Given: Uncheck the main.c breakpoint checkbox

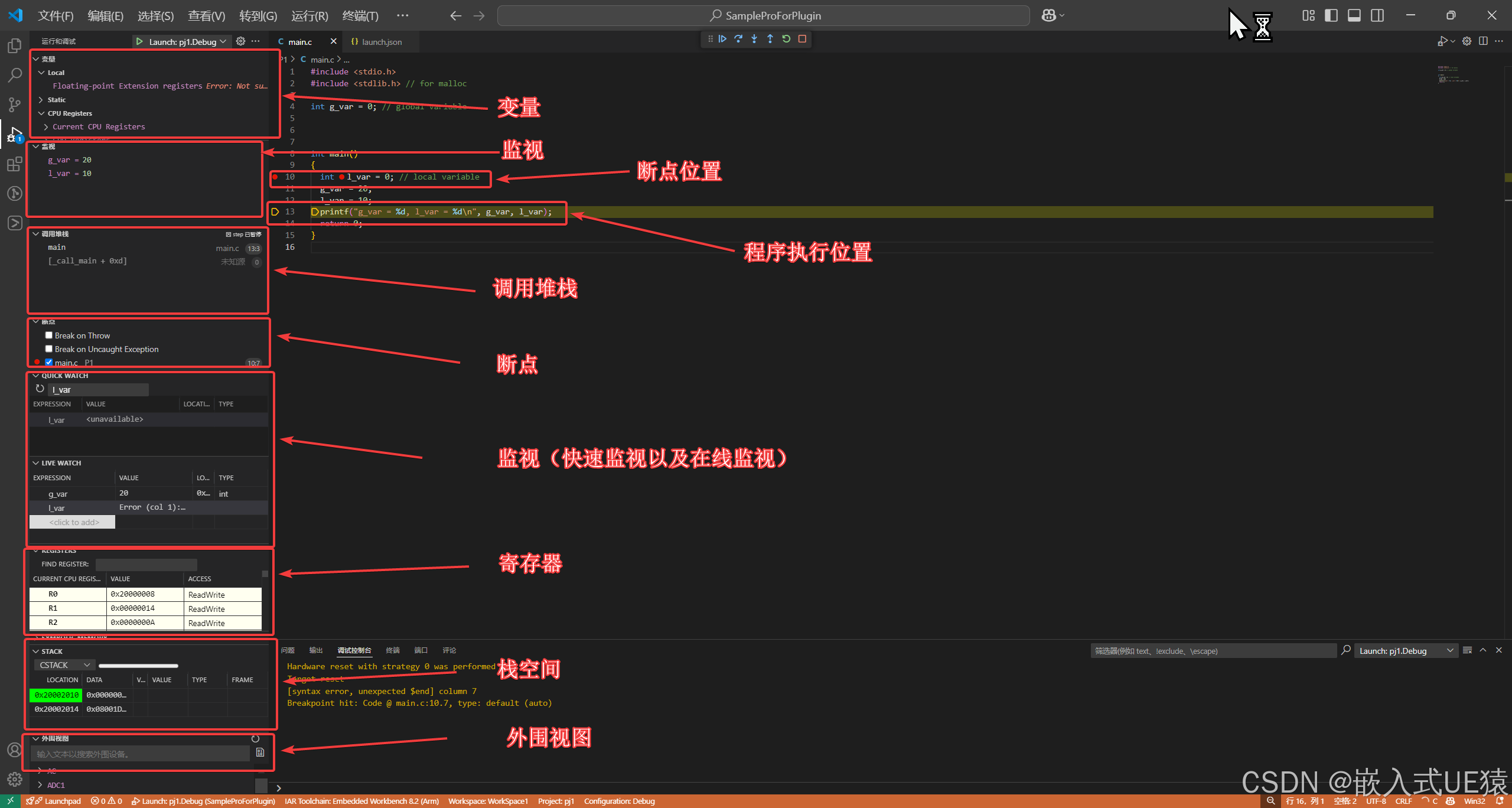Looking at the screenshot, I should pos(49,363).
